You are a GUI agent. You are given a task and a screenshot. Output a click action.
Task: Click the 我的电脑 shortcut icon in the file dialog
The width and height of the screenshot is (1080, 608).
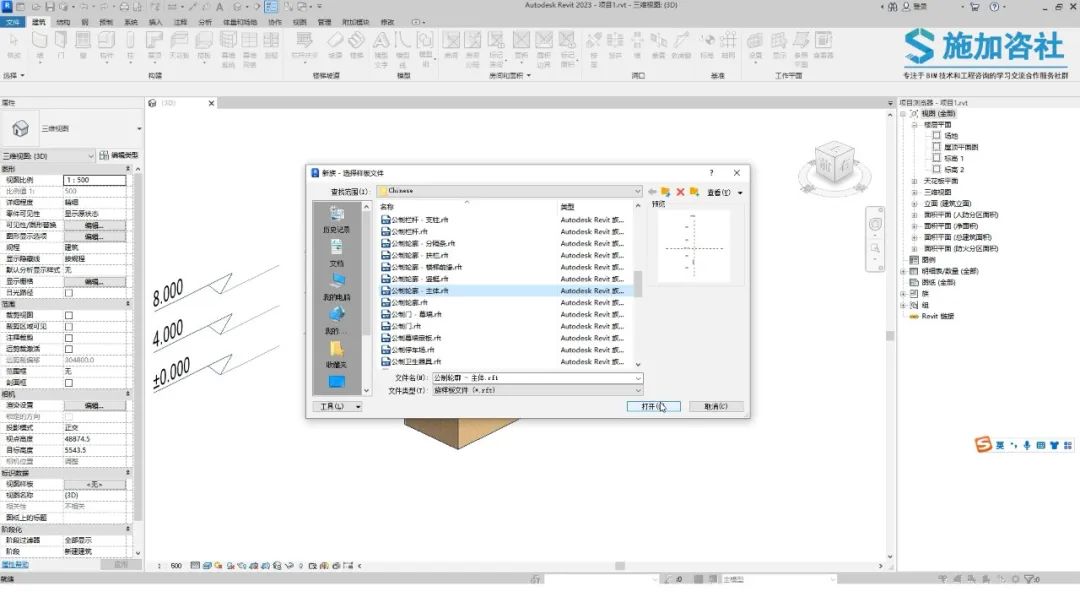click(337, 281)
